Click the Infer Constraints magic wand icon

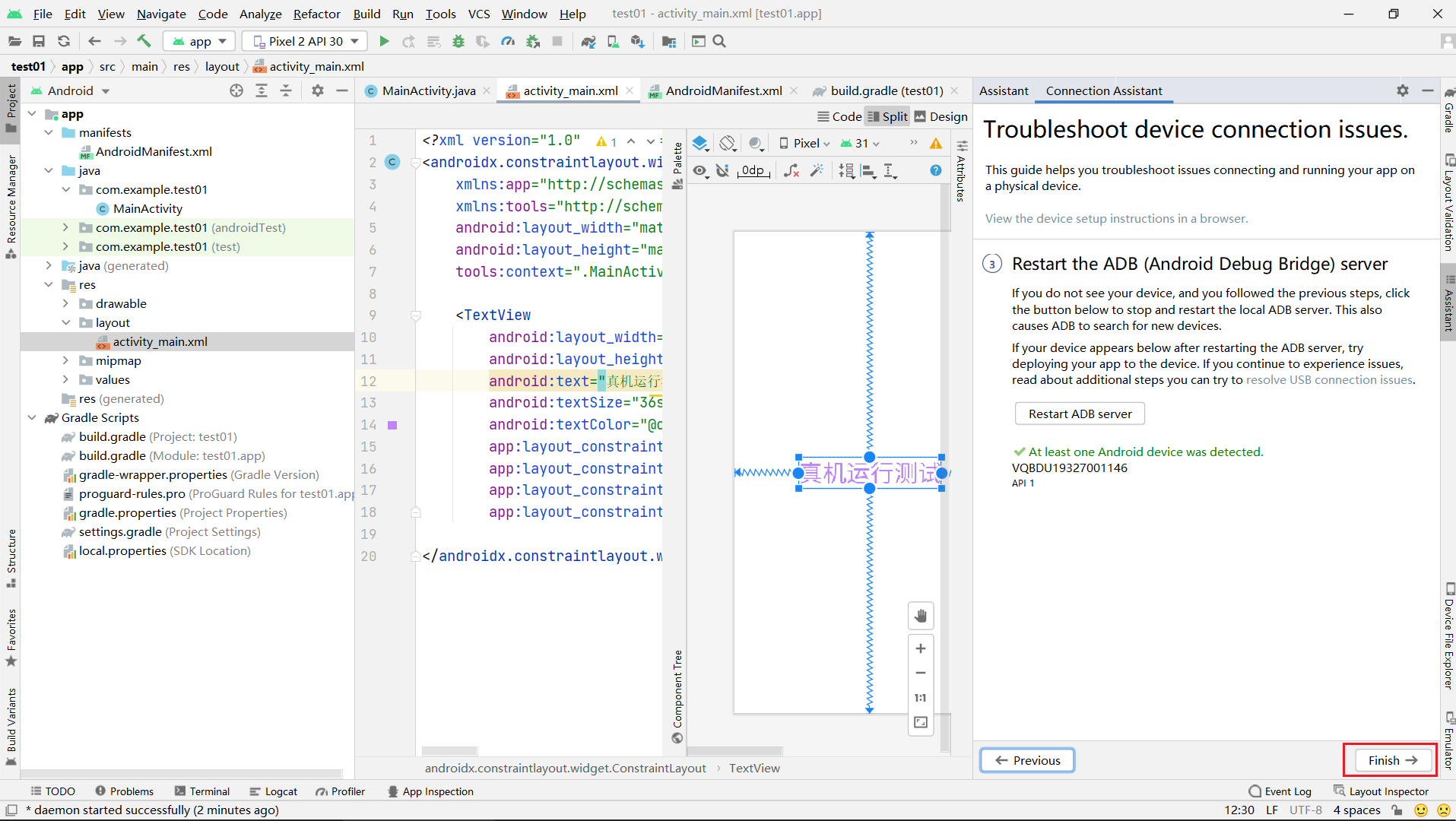coord(817,170)
